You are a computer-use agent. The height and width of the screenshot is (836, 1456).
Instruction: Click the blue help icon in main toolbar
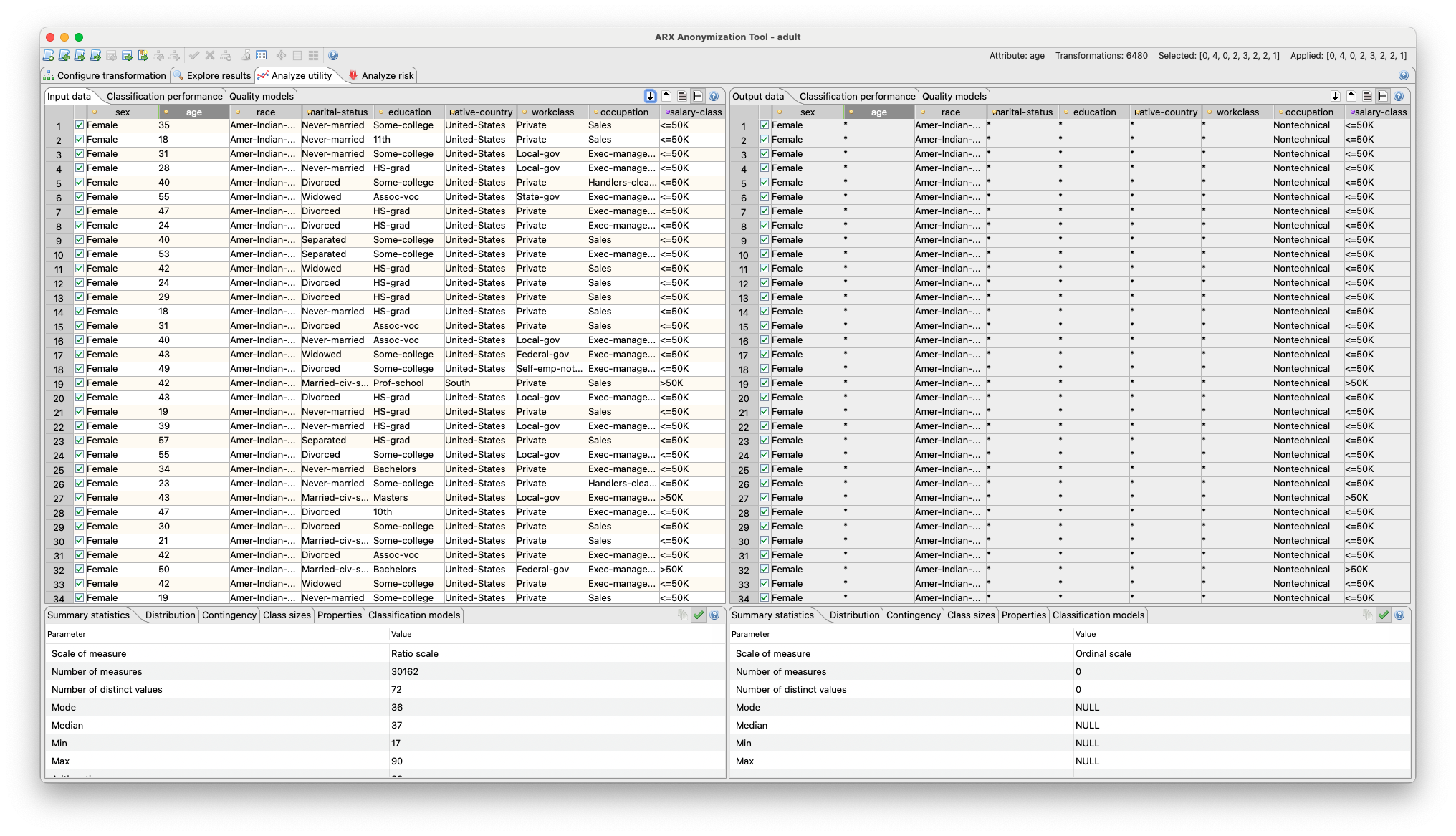tap(333, 56)
